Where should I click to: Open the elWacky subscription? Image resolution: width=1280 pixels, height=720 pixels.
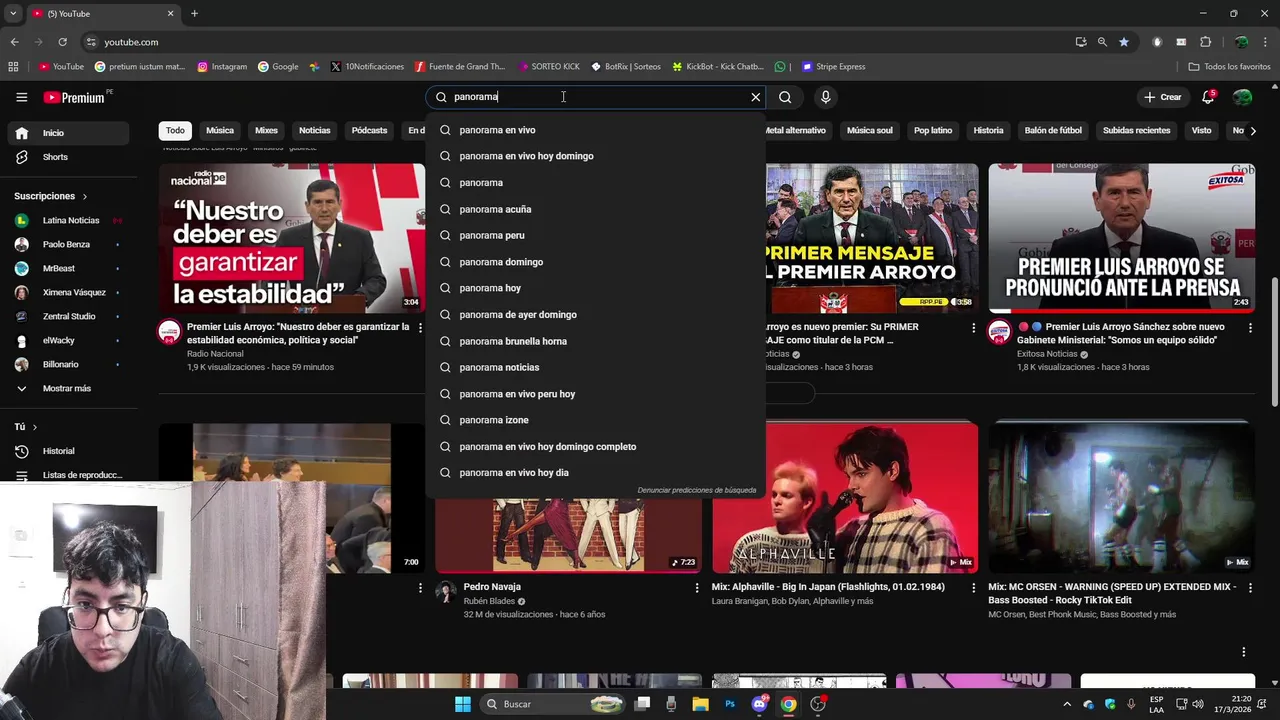click(68, 340)
